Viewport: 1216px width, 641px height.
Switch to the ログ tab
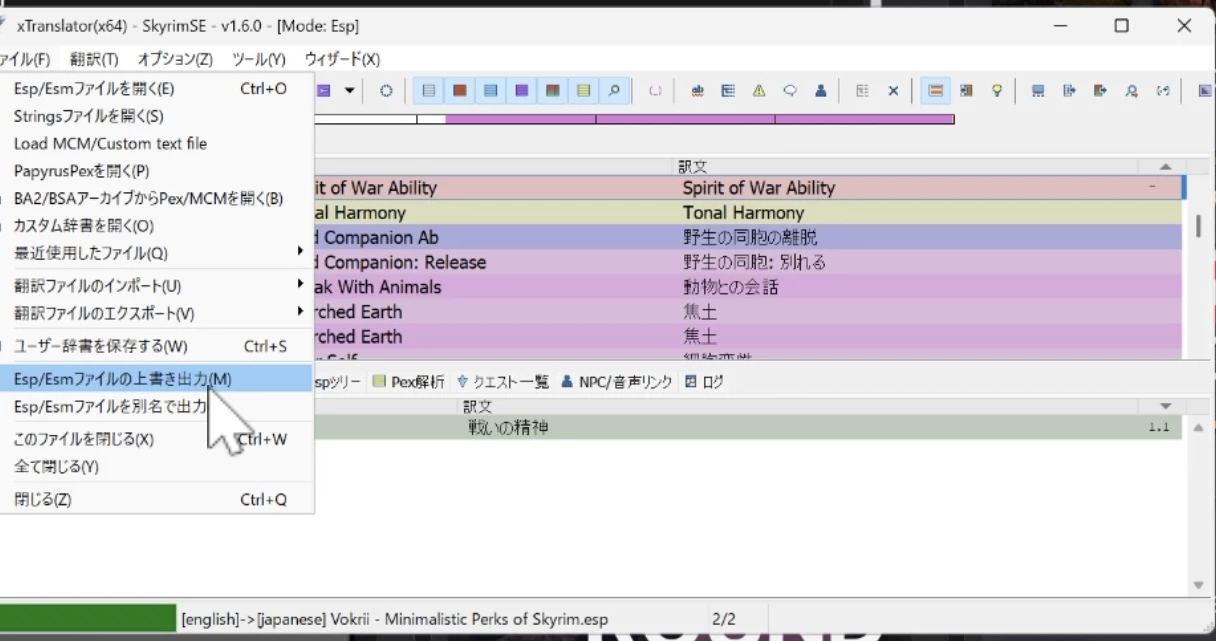704,381
